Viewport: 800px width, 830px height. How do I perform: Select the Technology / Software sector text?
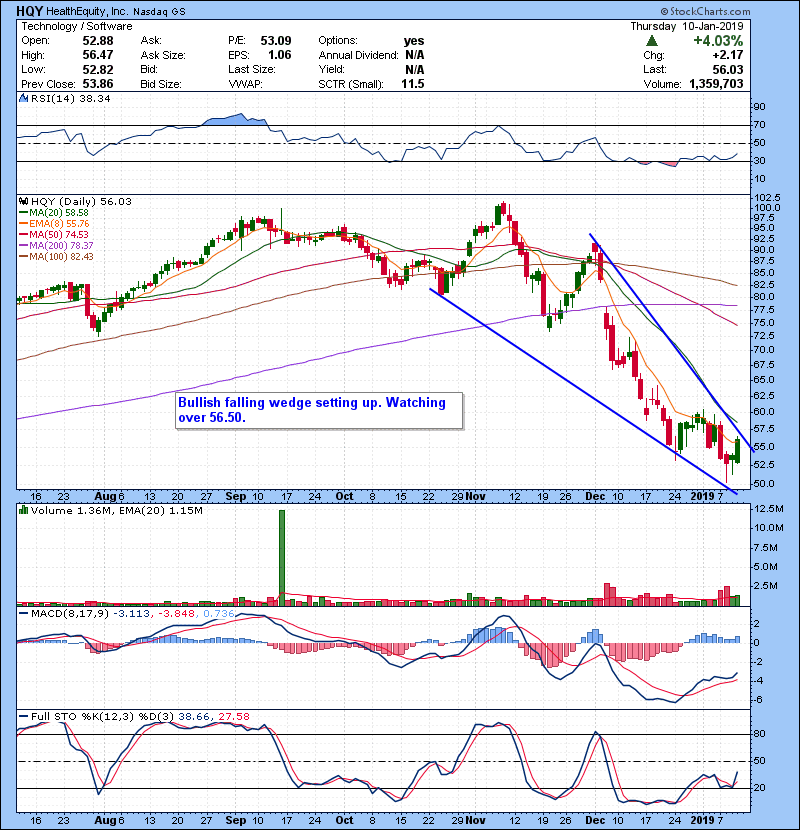[x=77, y=26]
